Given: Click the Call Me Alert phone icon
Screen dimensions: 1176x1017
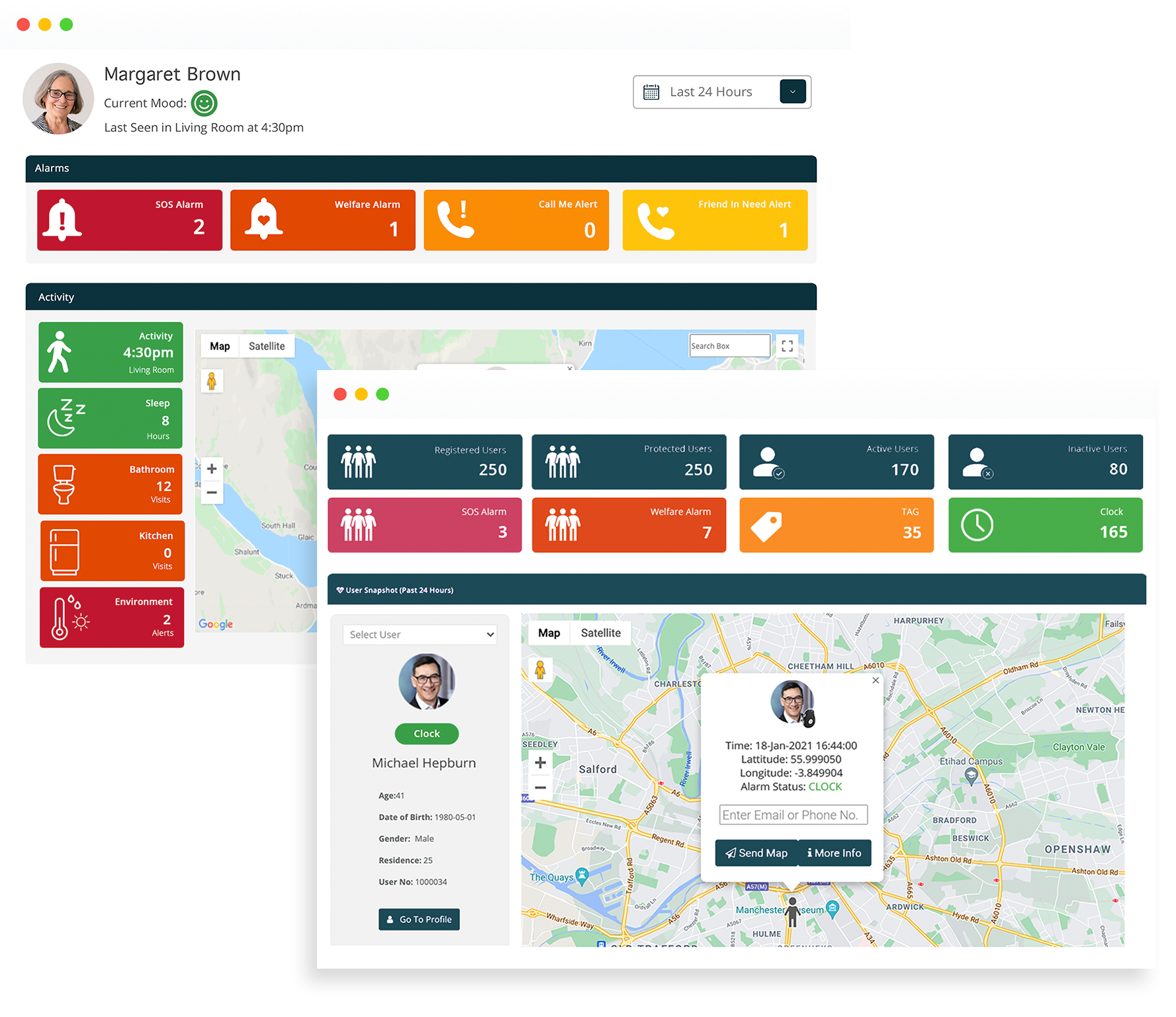Looking at the screenshot, I should tap(456, 220).
